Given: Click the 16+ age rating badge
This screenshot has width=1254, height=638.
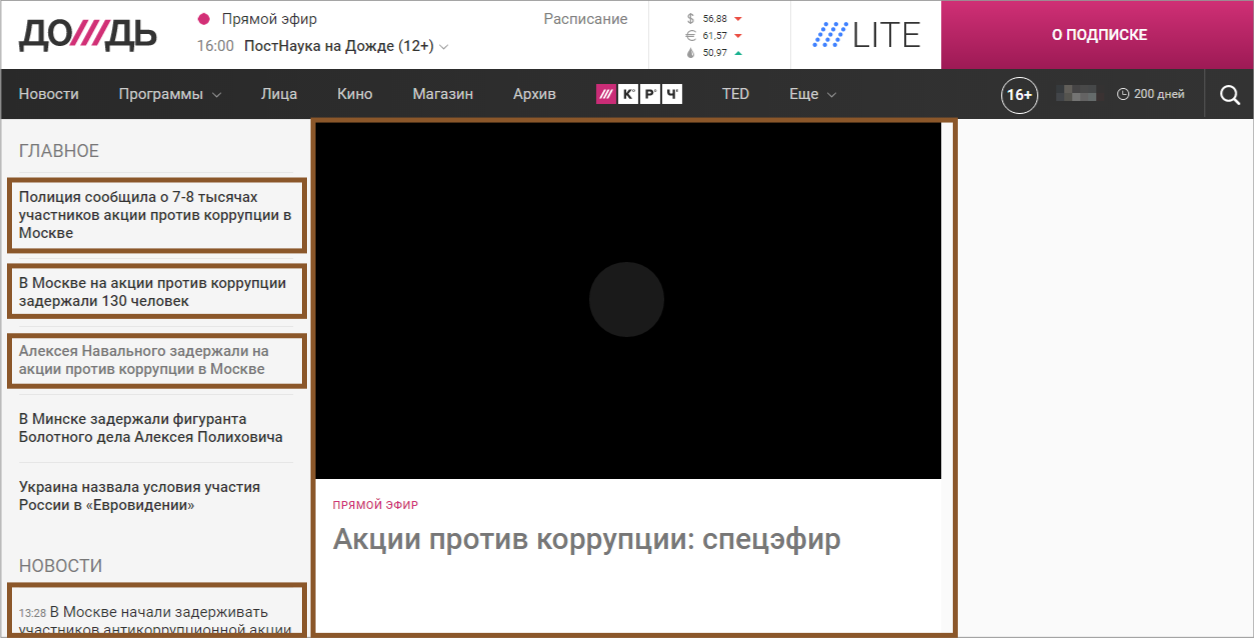Looking at the screenshot, I should coord(1019,95).
